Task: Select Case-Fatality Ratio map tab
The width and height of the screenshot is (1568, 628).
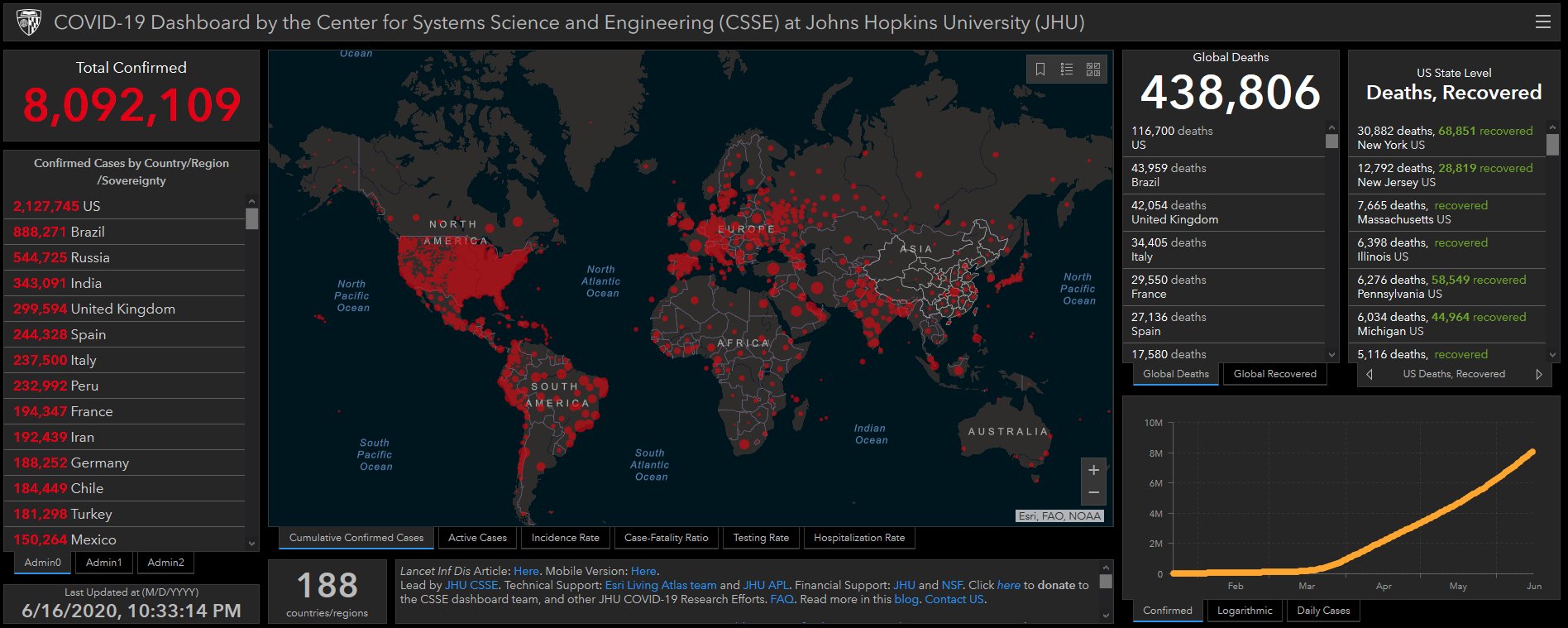Action: click(x=667, y=538)
